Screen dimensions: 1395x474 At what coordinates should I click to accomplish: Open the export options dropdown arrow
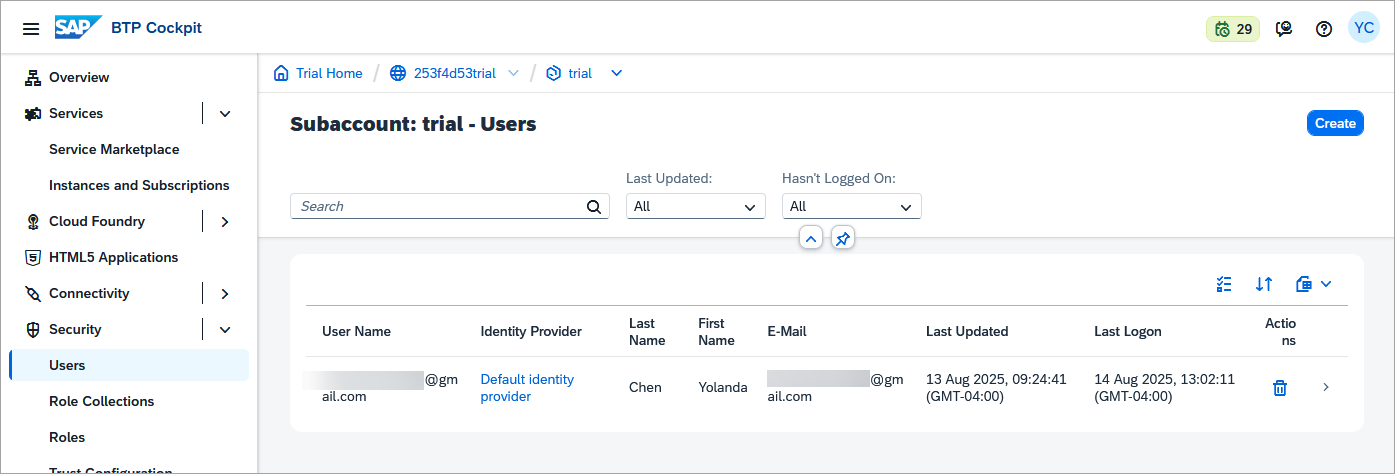(x=1326, y=284)
